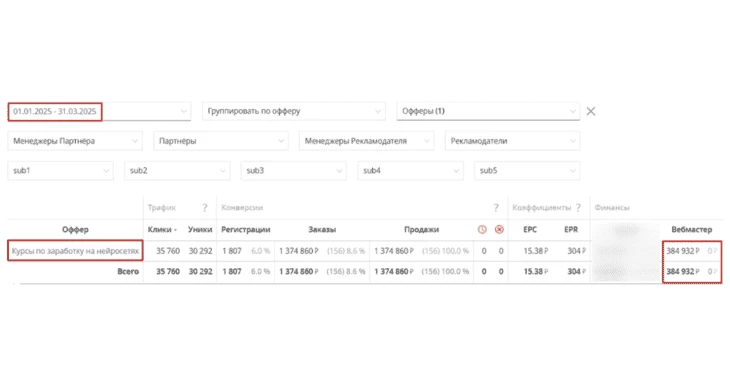Image resolution: width=730 pixels, height=382 pixels.
Task: Expand the sub5 filter
Action: click(527, 171)
